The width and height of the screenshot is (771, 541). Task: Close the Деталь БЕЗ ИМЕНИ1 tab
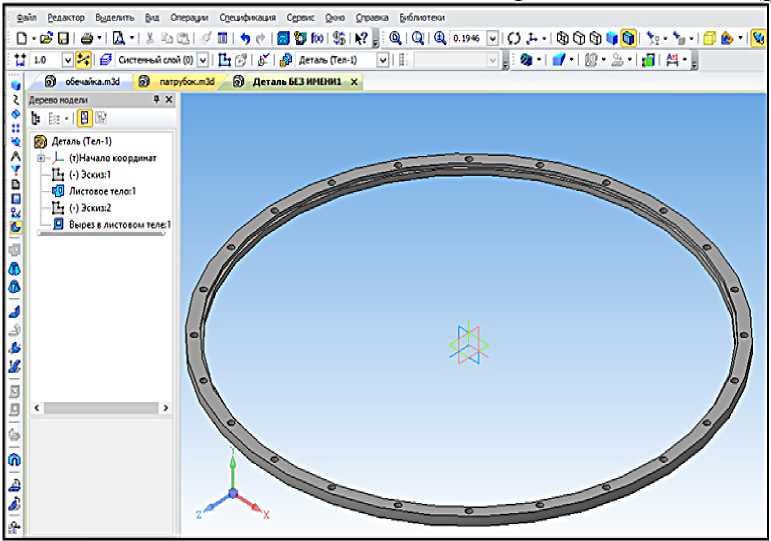[354, 82]
